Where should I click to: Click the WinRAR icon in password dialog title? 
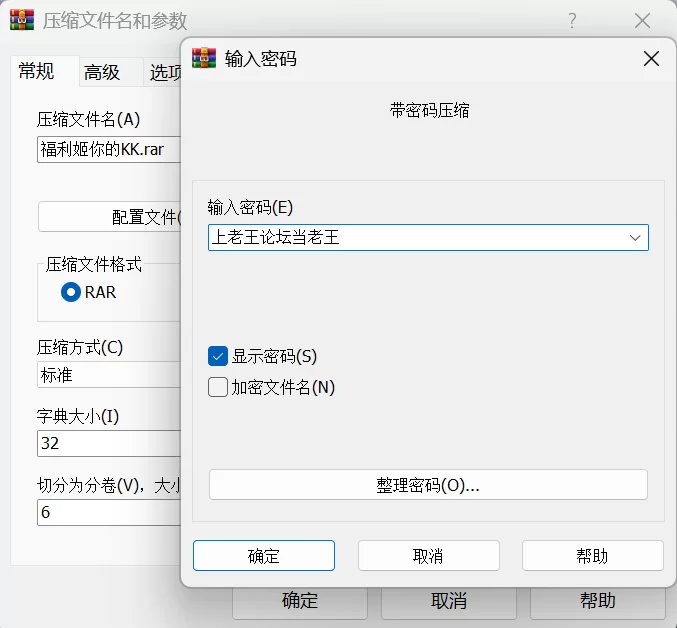(x=203, y=58)
